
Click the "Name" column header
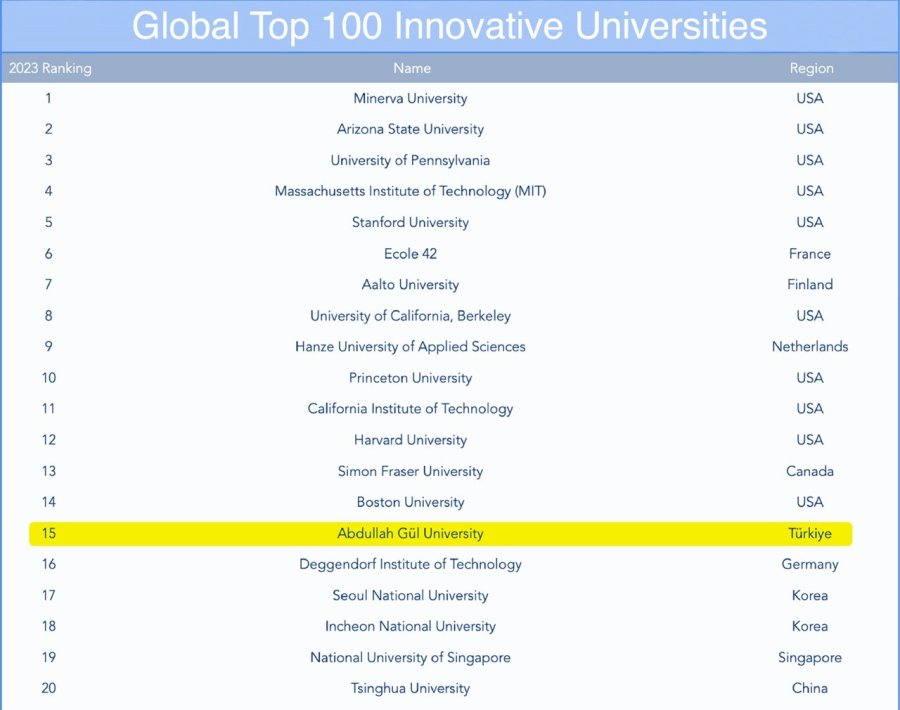click(411, 68)
